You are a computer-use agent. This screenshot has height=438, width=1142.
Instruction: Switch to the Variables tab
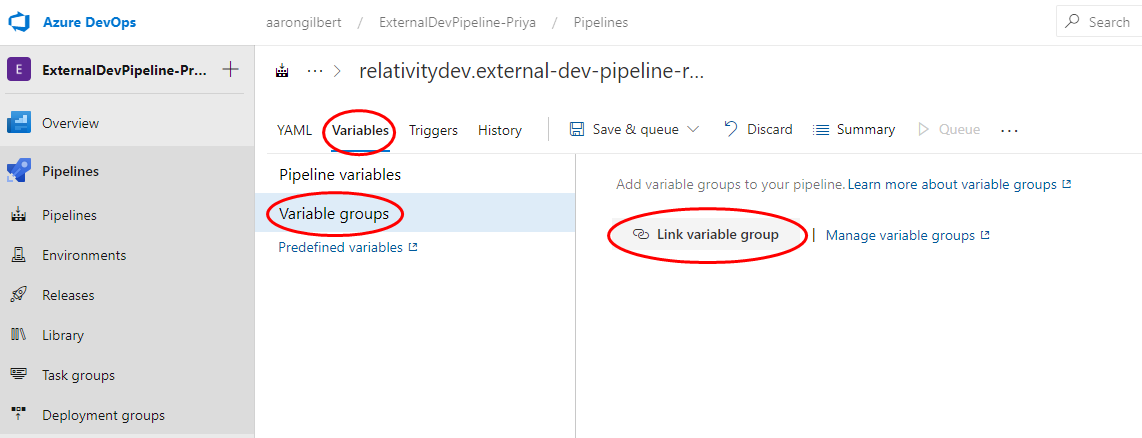tap(361, 130)
